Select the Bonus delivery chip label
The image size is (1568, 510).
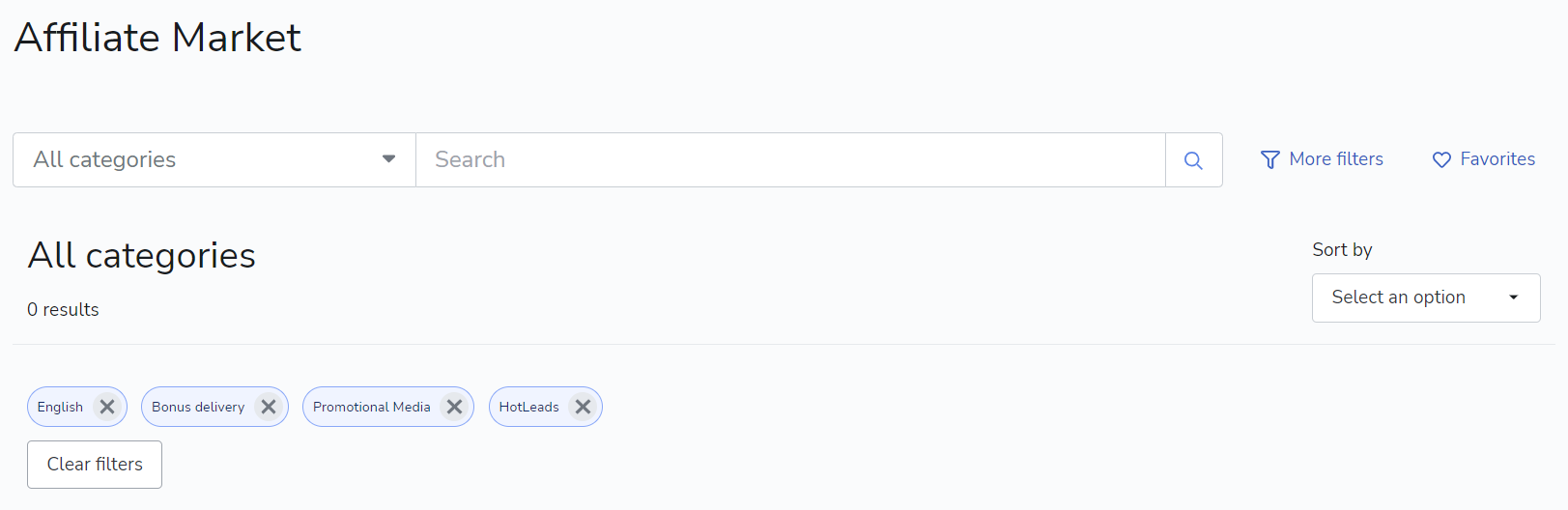tap(198, 407)
